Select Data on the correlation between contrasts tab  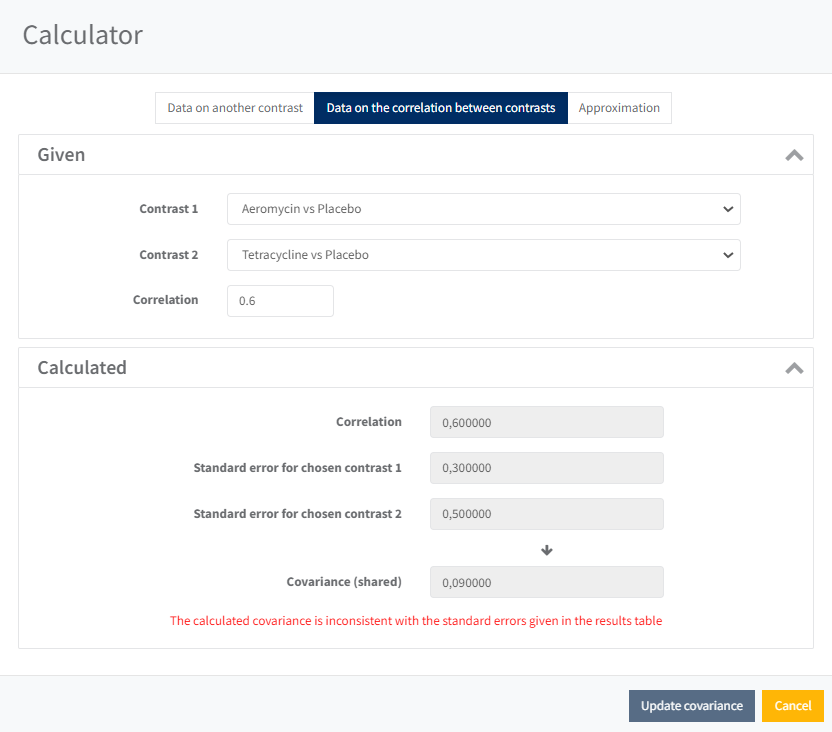click(441, 108)
